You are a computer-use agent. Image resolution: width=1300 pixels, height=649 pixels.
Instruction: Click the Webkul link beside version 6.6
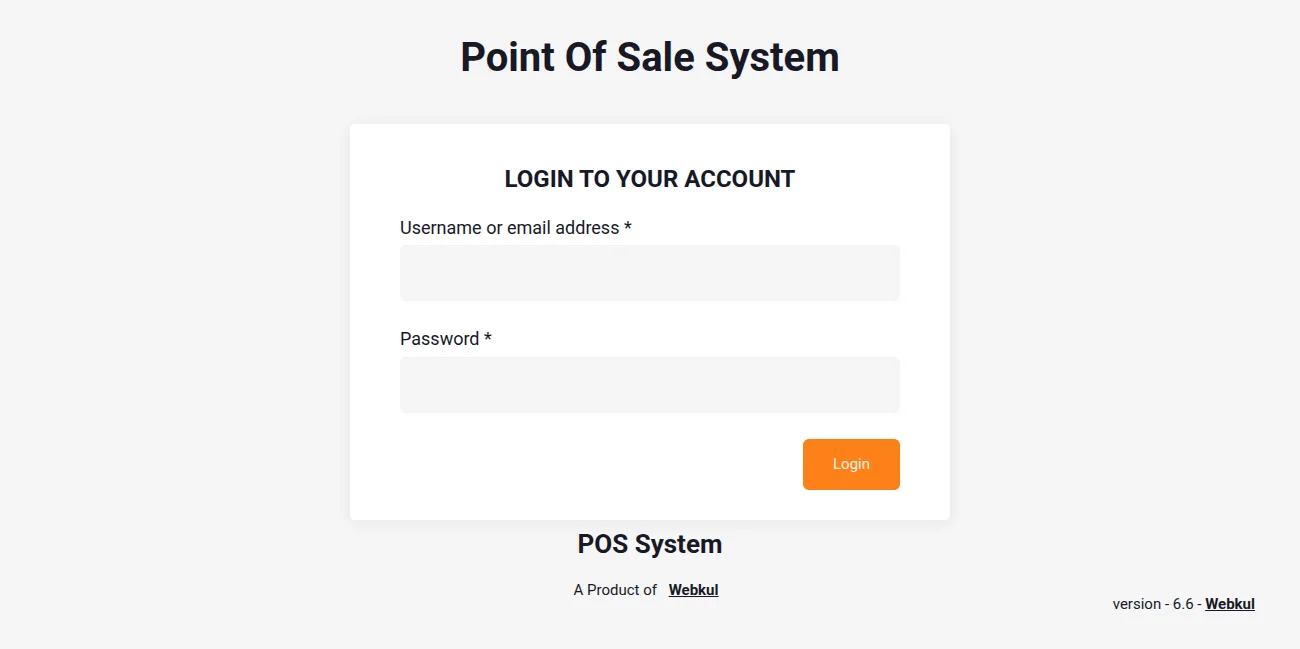1229,603
